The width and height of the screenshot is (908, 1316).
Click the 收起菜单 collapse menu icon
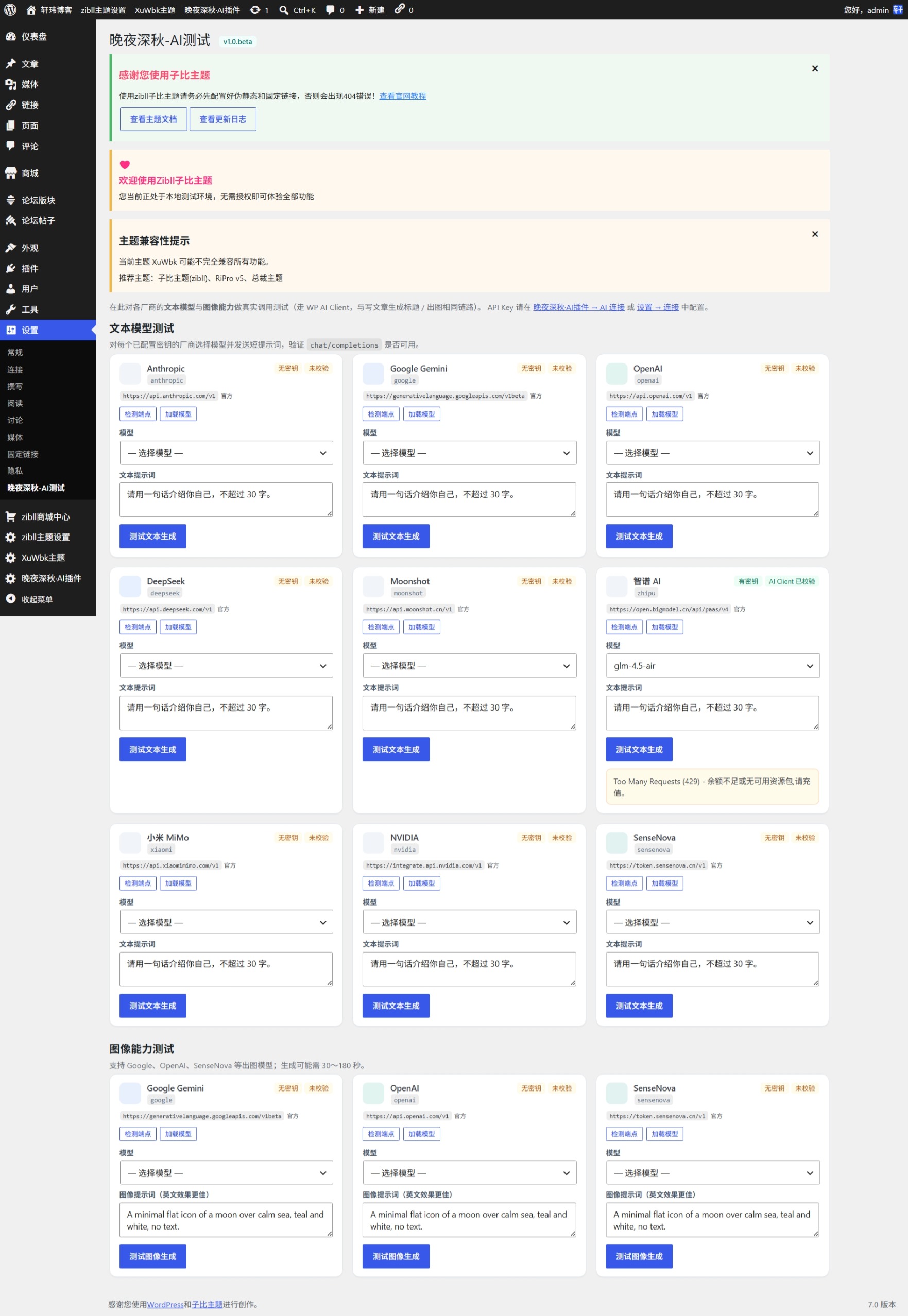(x=11, y=599)
